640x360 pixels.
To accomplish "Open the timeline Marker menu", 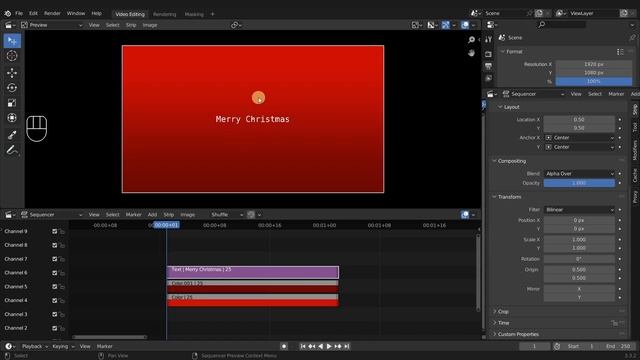I will [104, 346].
